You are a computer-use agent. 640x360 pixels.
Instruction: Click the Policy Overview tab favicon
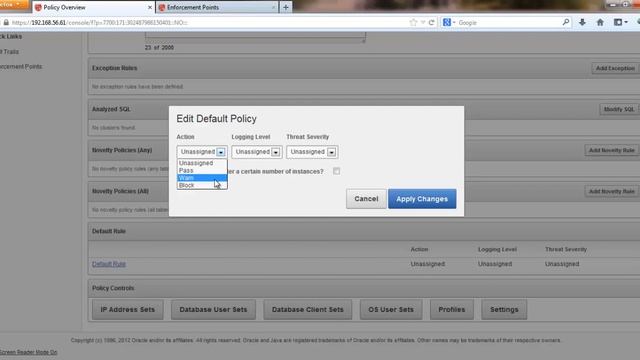pos(38,7)
